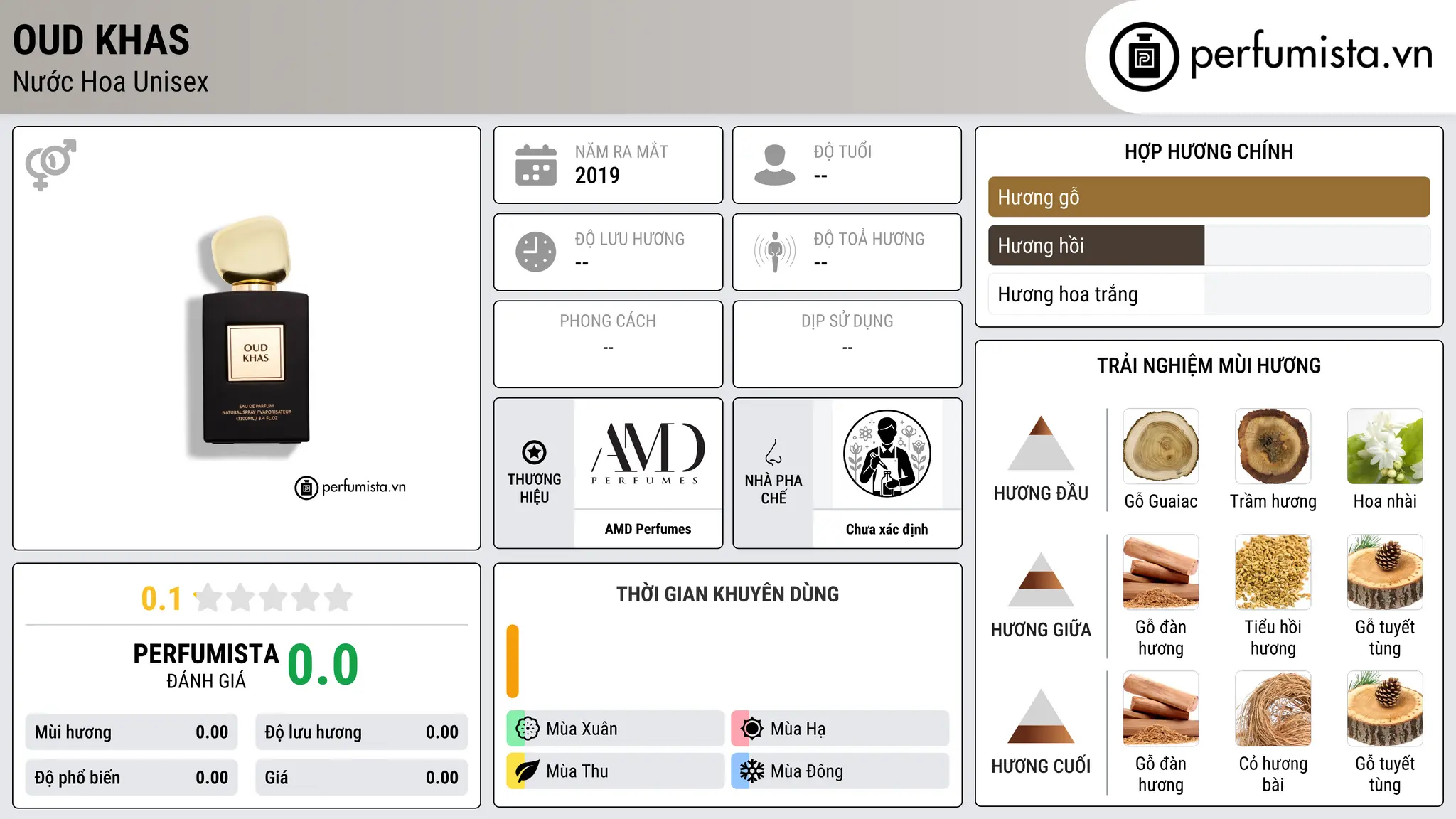1456x819 pixels.
Task: Click the Hợp hương chính heading
Action: 1209,151
